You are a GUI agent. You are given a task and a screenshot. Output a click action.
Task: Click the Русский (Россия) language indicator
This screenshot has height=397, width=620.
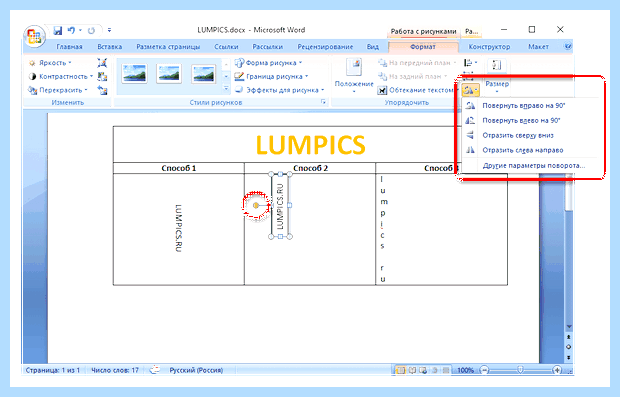(x=196, y=370)
